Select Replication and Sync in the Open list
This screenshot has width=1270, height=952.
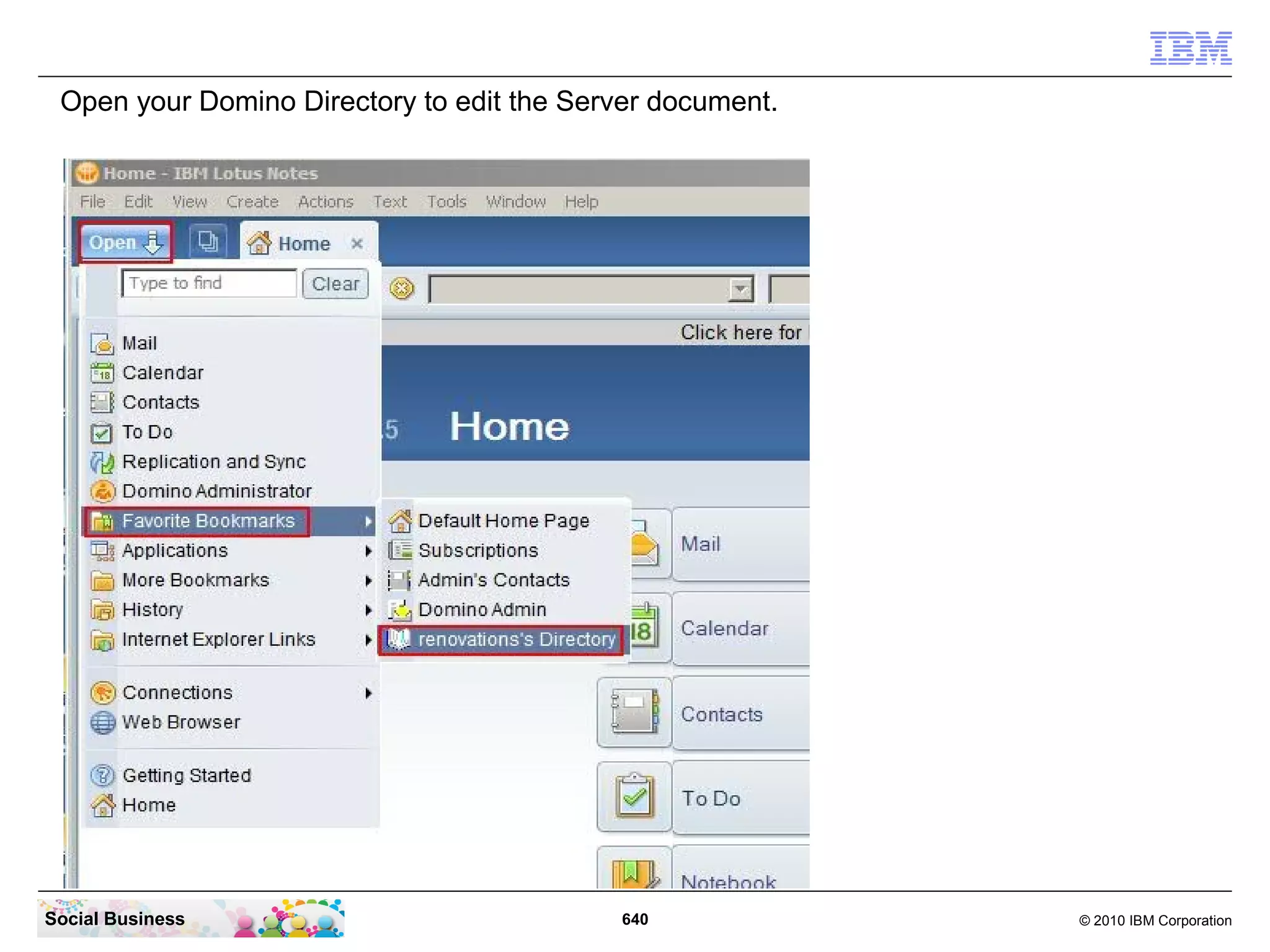pyautogui.click(x=214, y=462)
